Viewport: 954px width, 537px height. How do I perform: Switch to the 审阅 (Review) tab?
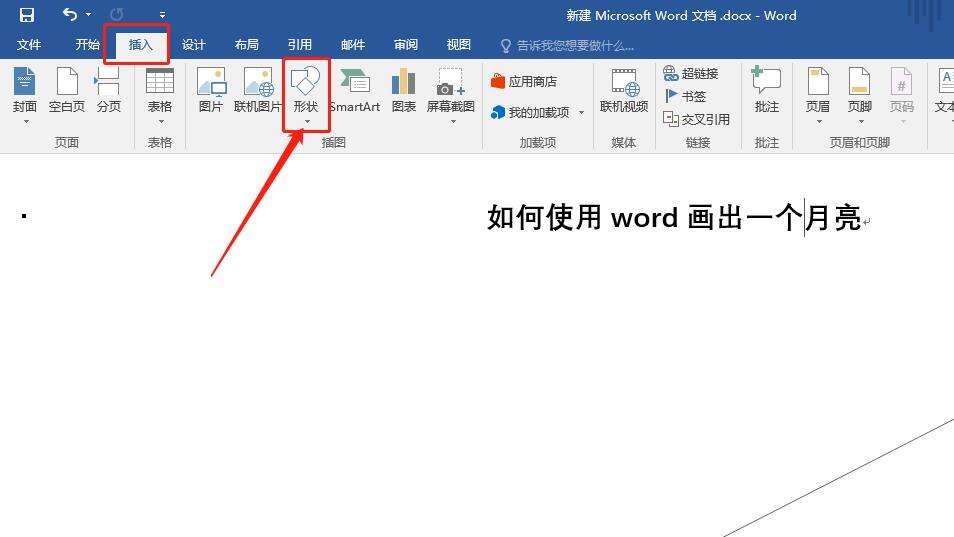406,44
